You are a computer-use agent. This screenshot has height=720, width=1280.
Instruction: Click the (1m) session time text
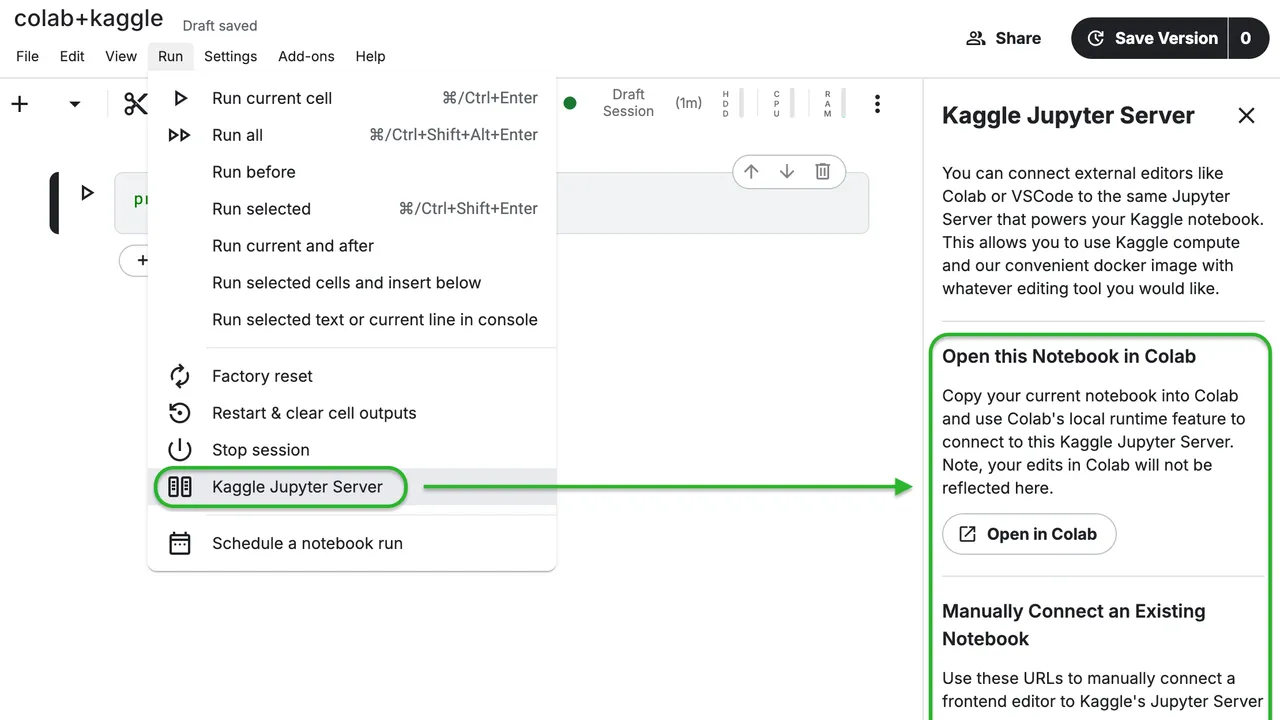click(688, 103)
